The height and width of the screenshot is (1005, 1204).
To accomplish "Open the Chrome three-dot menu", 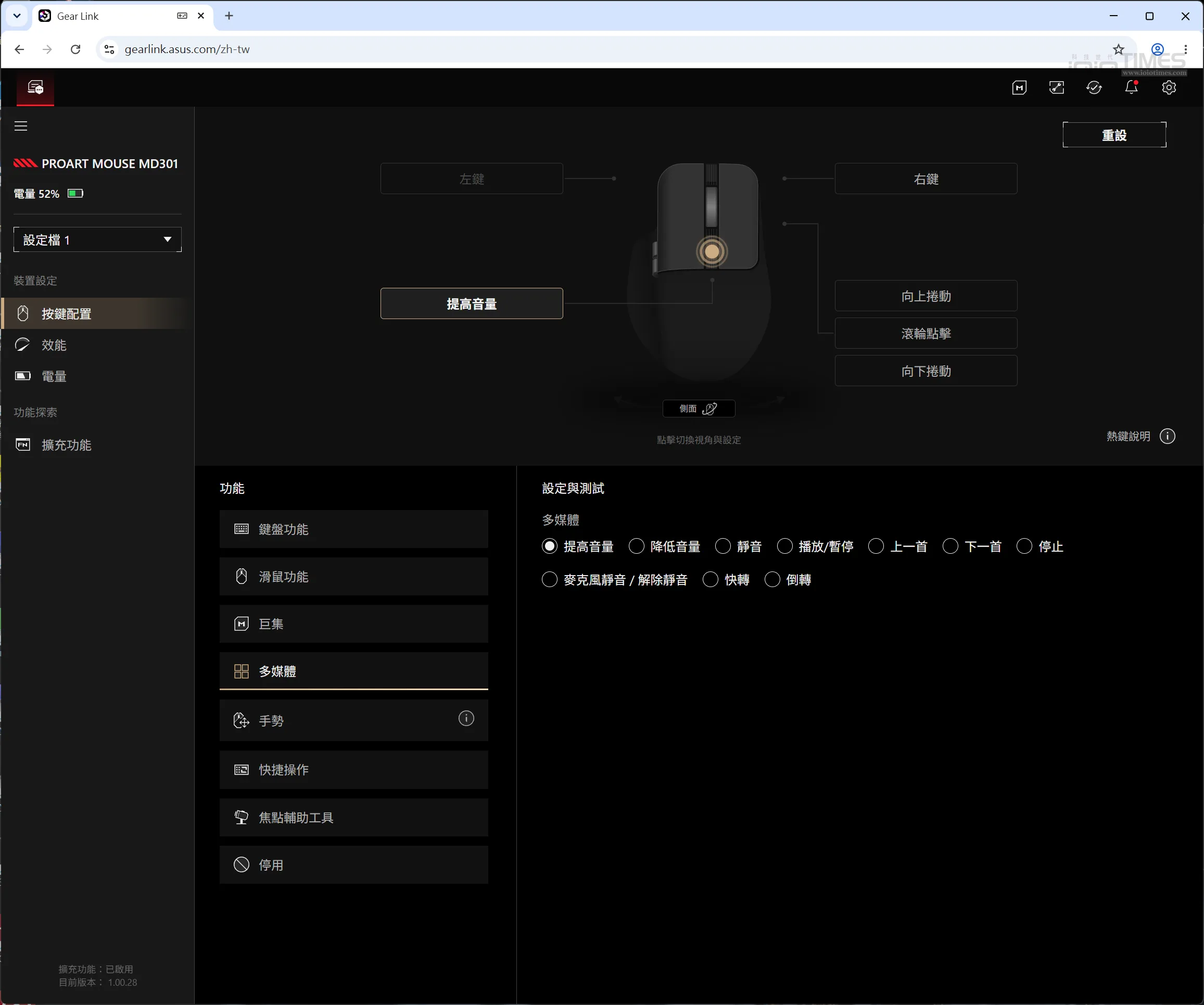I will pos(1186,49).
